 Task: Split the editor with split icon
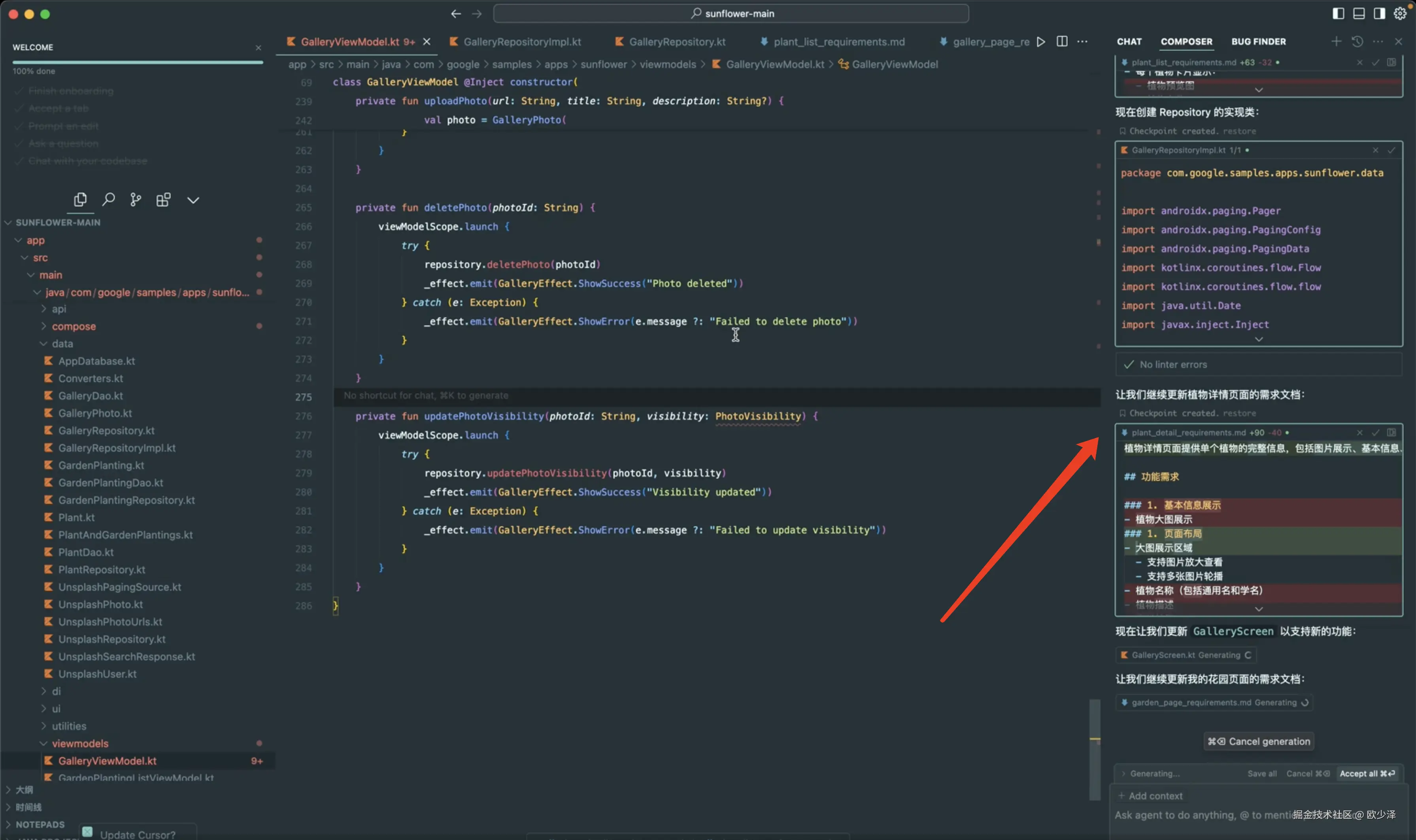point(1062,42)
